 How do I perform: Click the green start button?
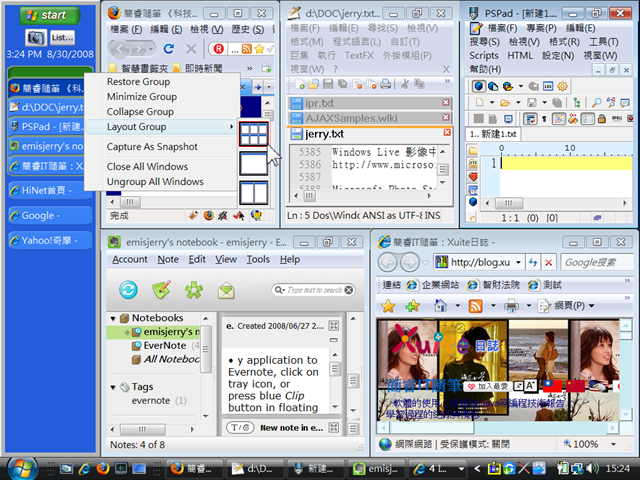(50, 16)
